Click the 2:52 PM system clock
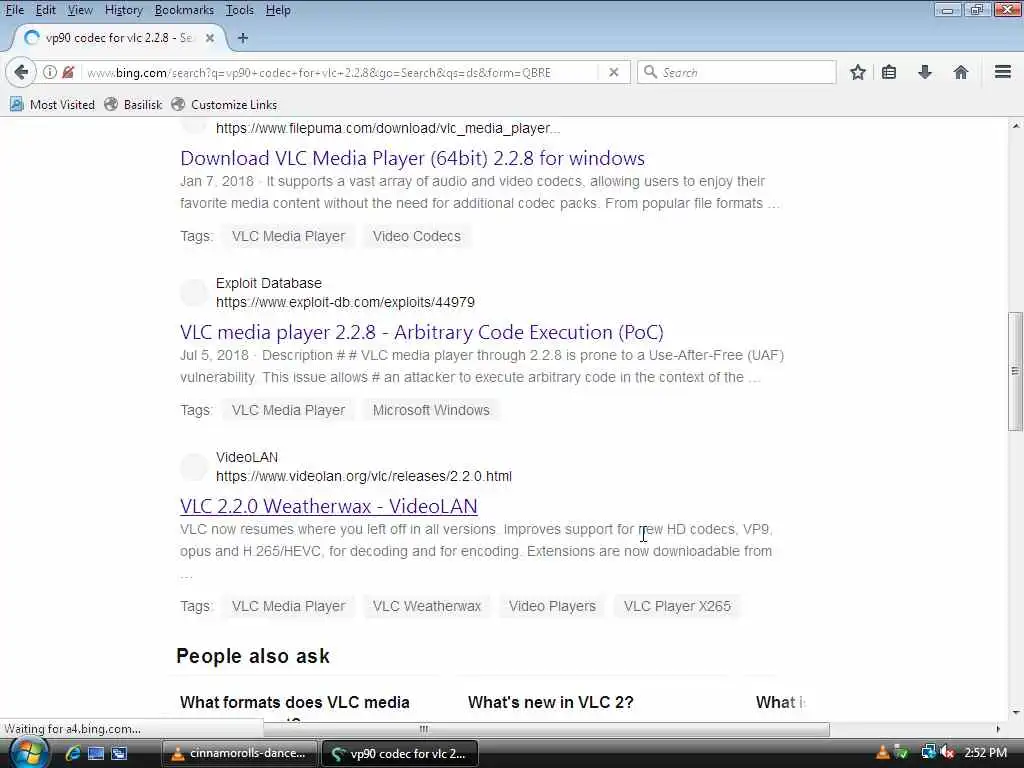Viewport: 1024px width, 768px height. (x=985, y=753)
